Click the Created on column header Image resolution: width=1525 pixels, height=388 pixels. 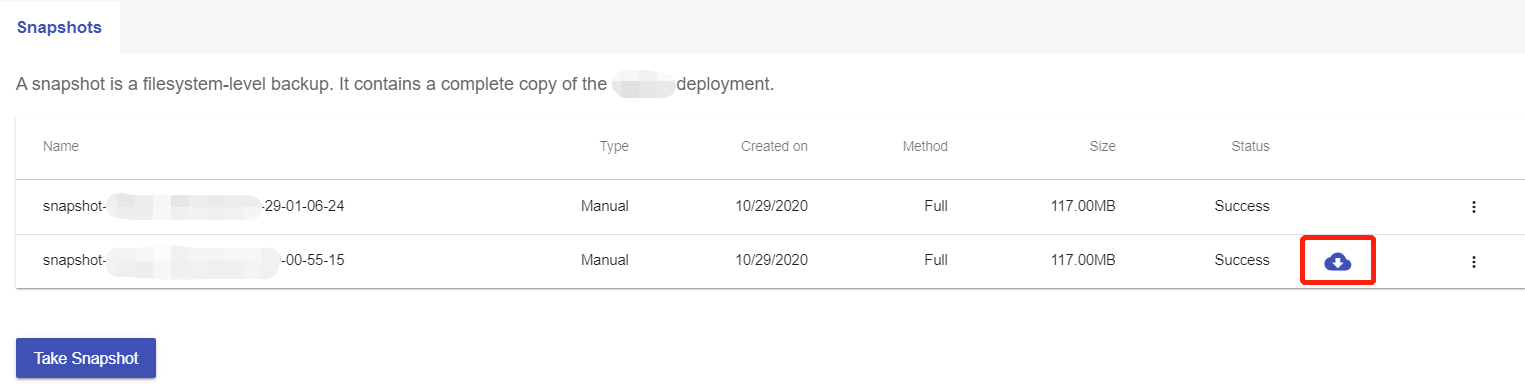click(774, 146)
